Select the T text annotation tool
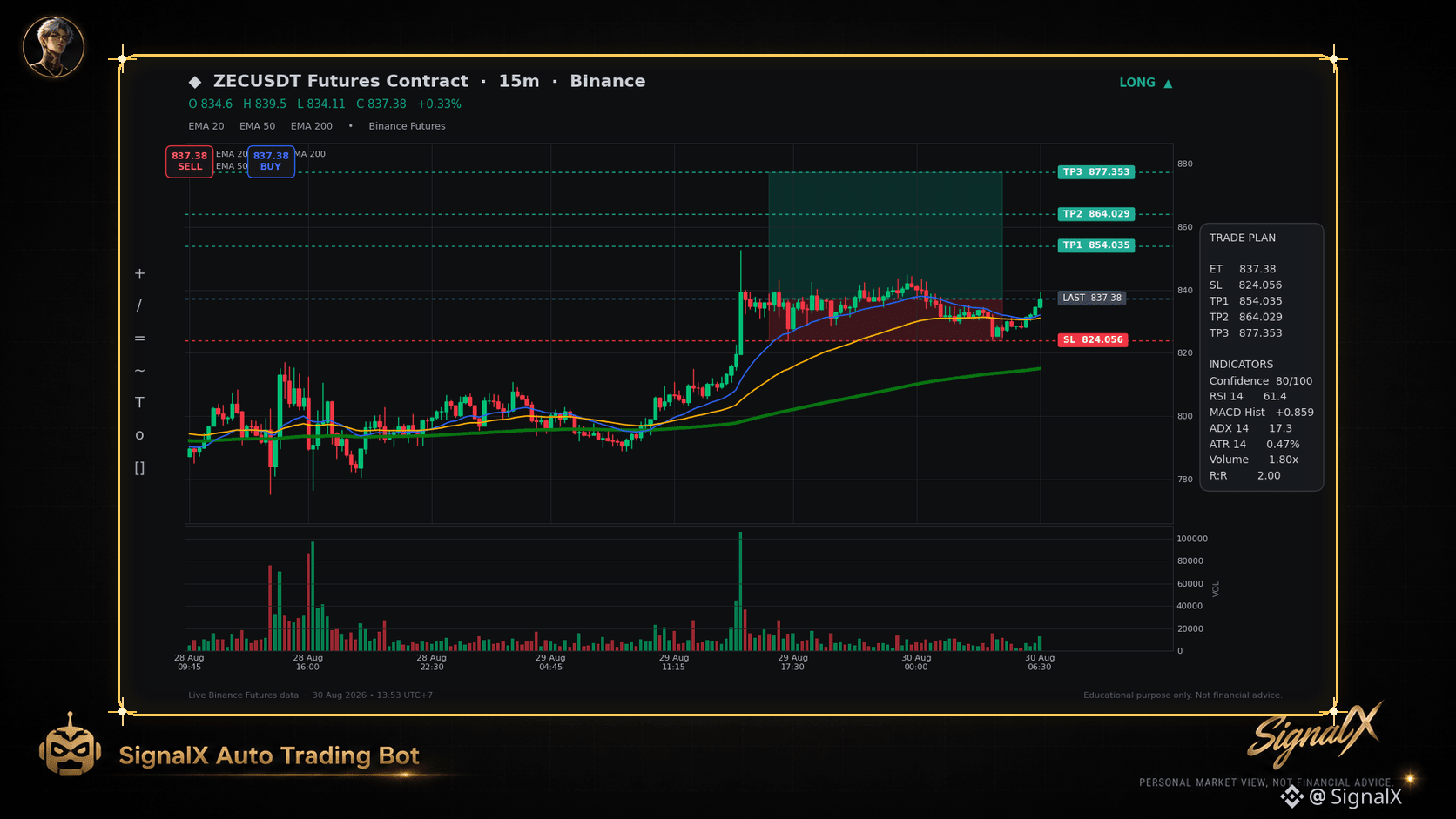The height and width of the screenshot is (819, 1456). 139,402
